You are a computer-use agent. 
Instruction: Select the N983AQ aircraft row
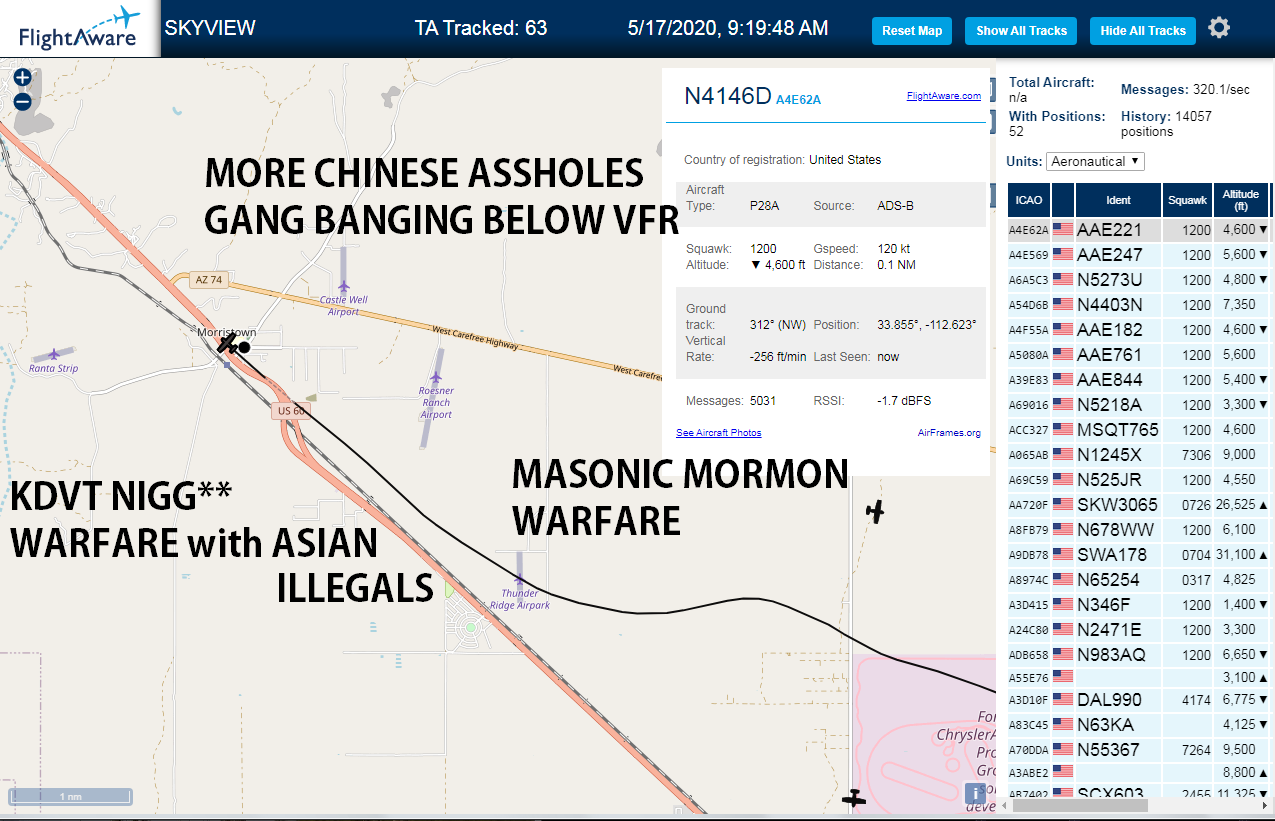click(1140, 655)
